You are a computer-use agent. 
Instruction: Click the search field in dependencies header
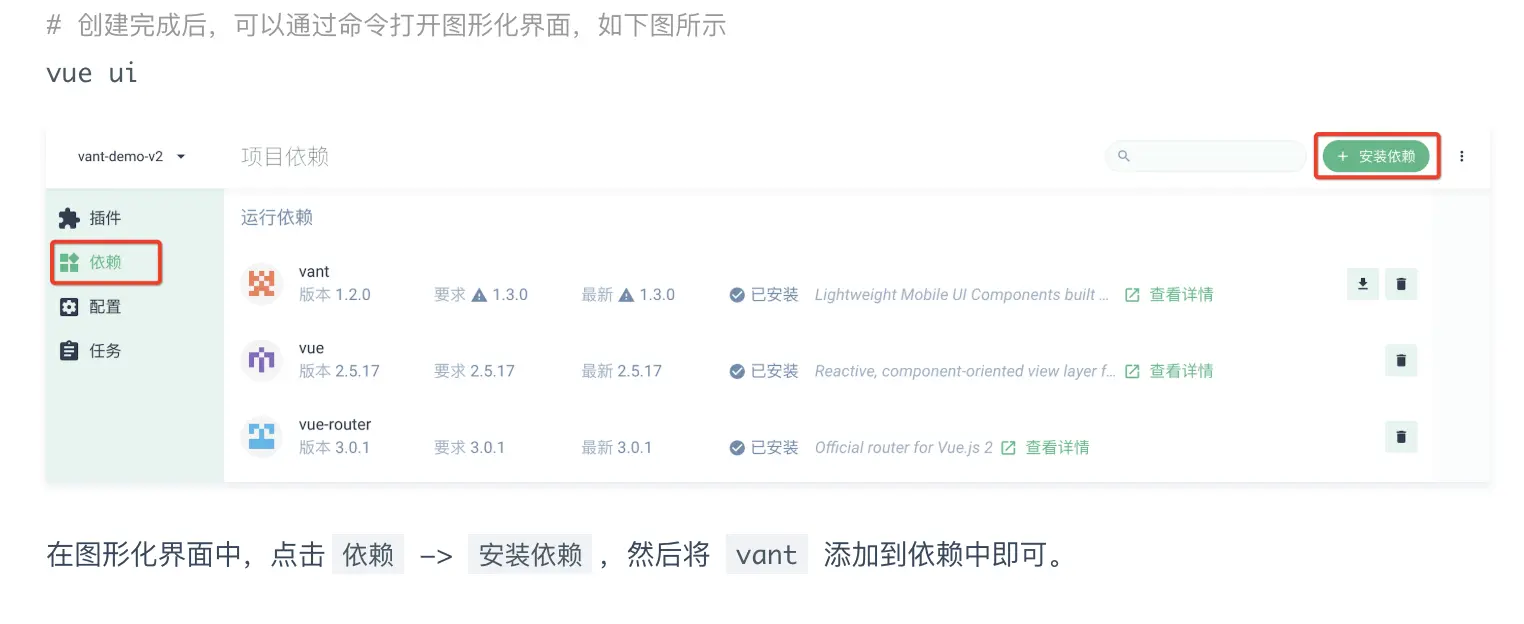[1205, 156]
